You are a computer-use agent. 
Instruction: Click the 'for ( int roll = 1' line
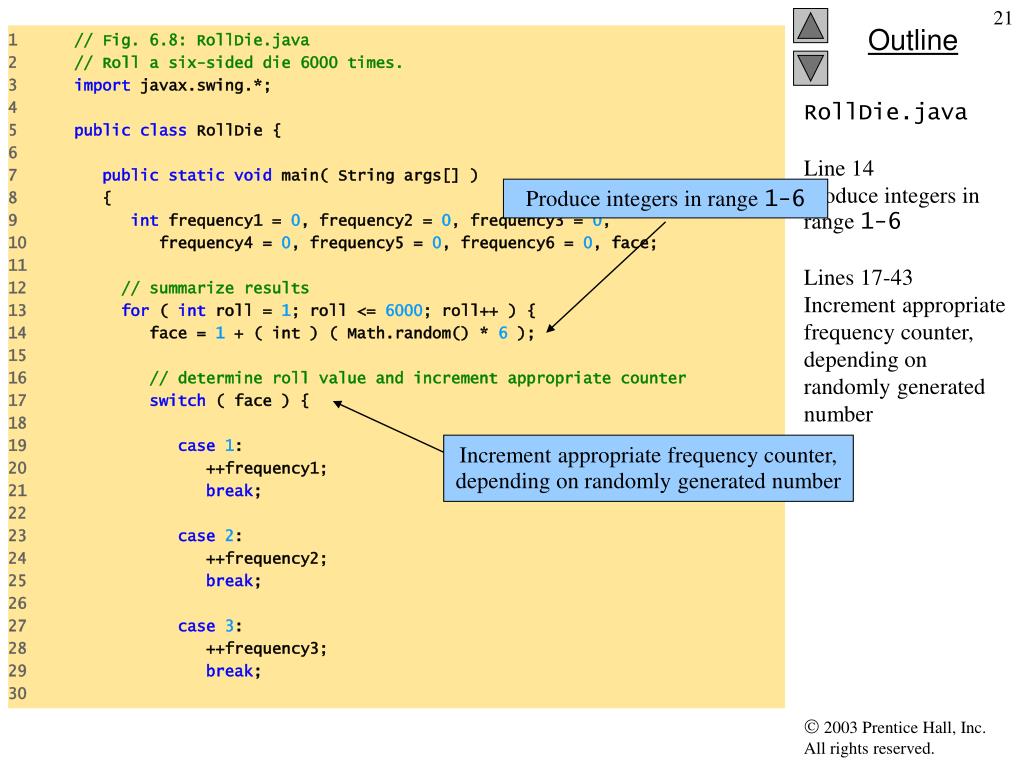pos(328,311)
